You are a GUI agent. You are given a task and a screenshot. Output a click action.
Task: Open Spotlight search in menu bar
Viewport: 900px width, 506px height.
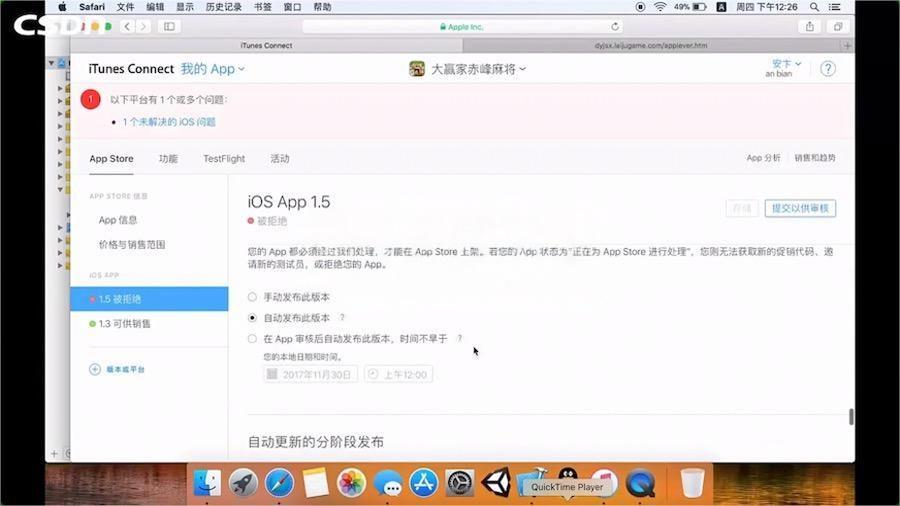(x=814, y=7)
